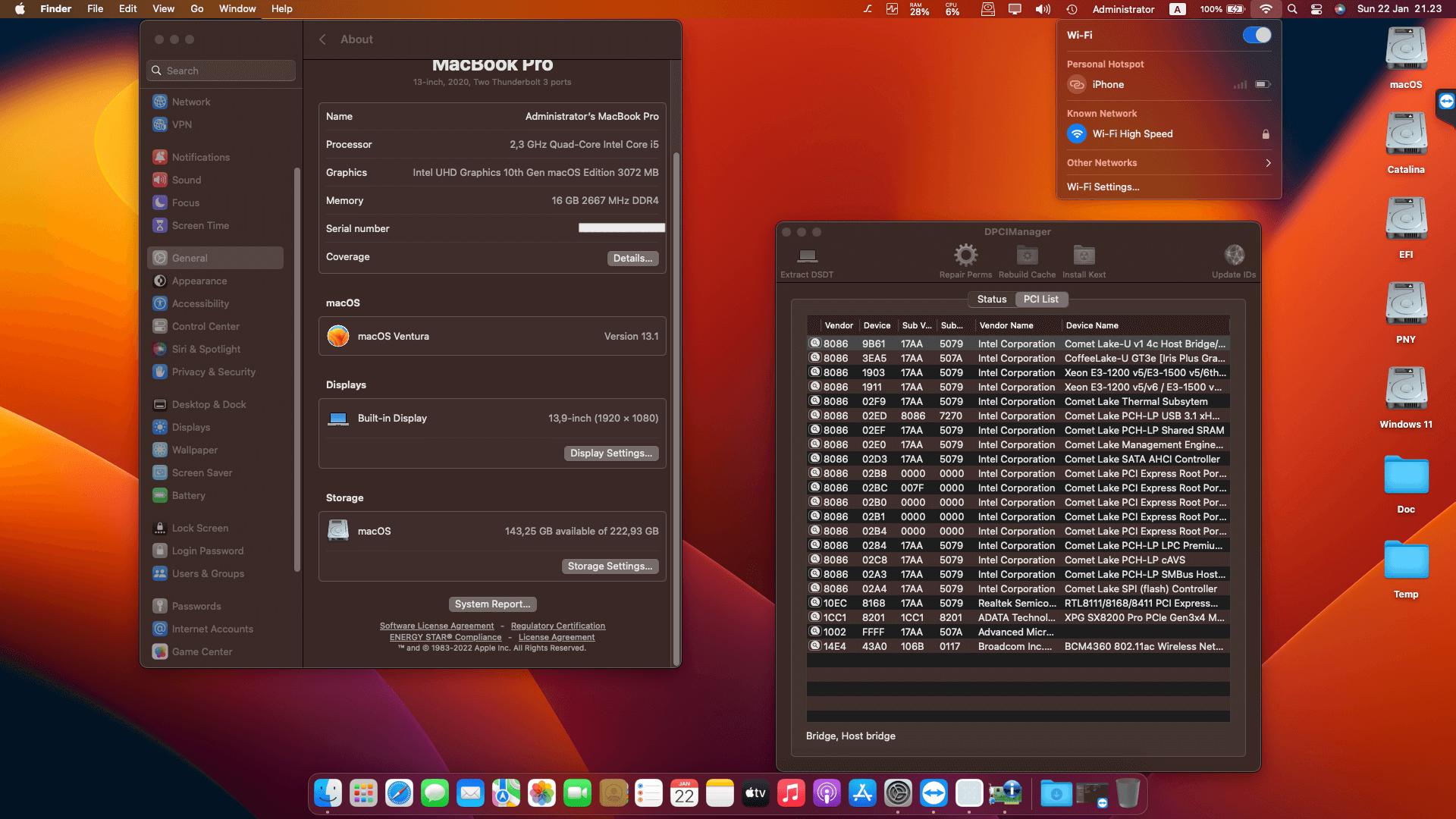The image size is (1456, 819).
Task: Open Messages app in Dock
Action: tap(435, 793)
